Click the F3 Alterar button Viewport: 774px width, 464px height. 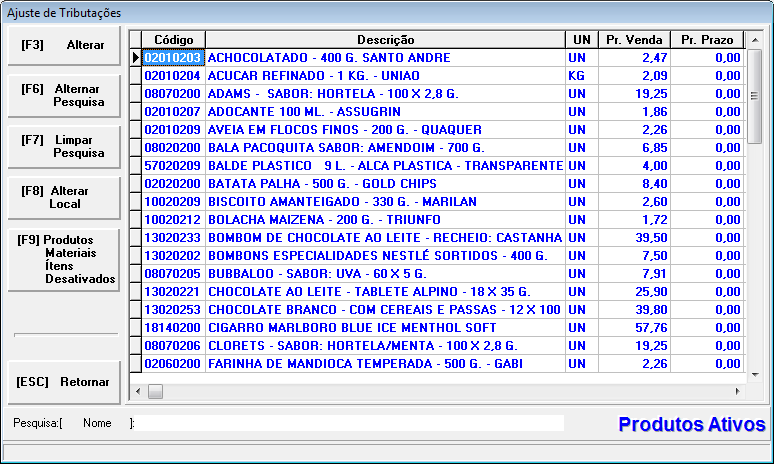click(x=64, y=46)
